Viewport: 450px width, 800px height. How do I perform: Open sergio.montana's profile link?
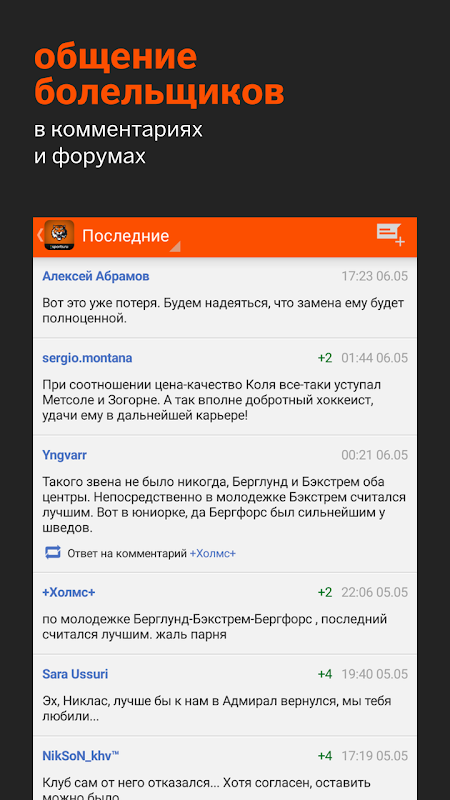pyautogui.click(x=87, y=358)
